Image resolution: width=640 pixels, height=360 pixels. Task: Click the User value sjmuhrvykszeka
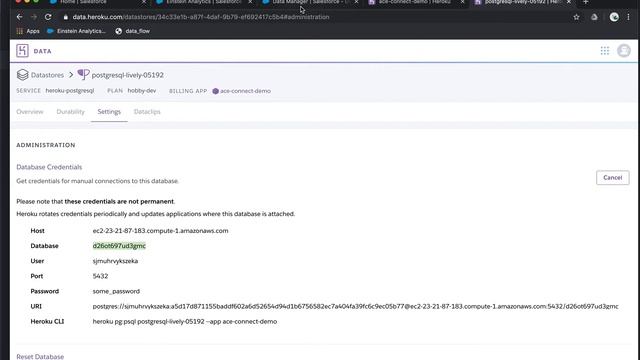(x=116, y=261)
